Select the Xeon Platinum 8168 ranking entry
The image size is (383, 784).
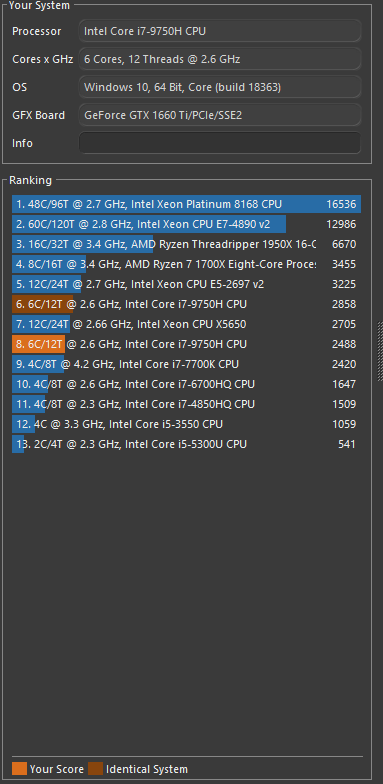click(x=186, y=204)
